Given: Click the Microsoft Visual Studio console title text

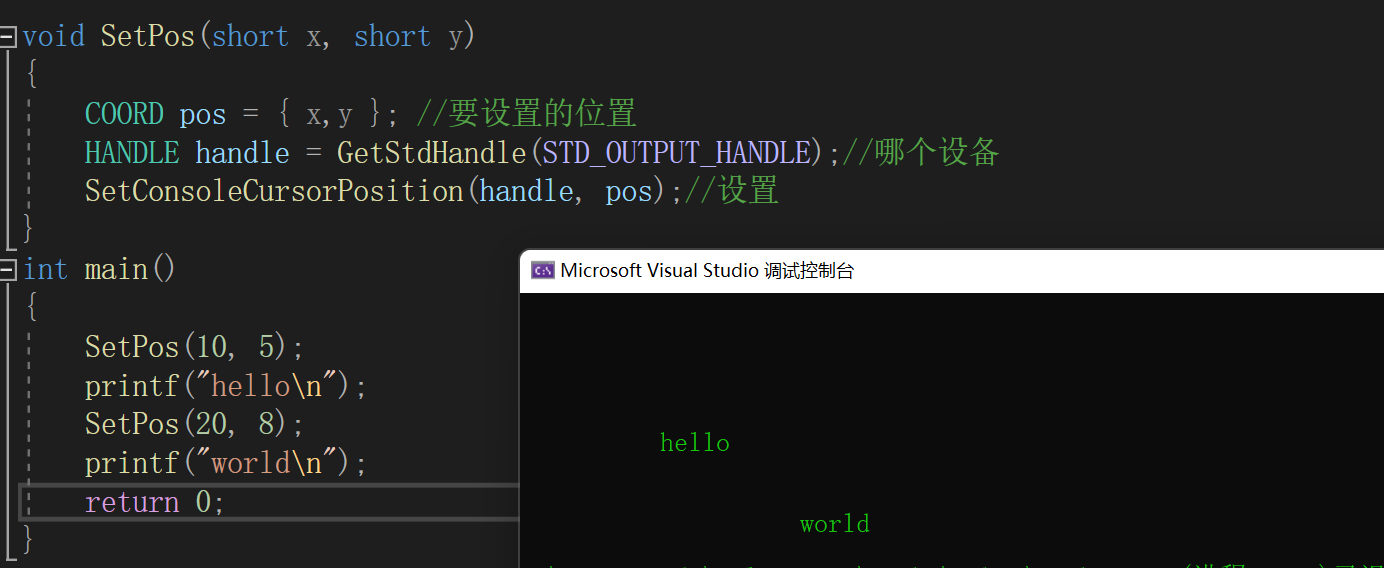Looking at the screenshot, I should 707,270.
